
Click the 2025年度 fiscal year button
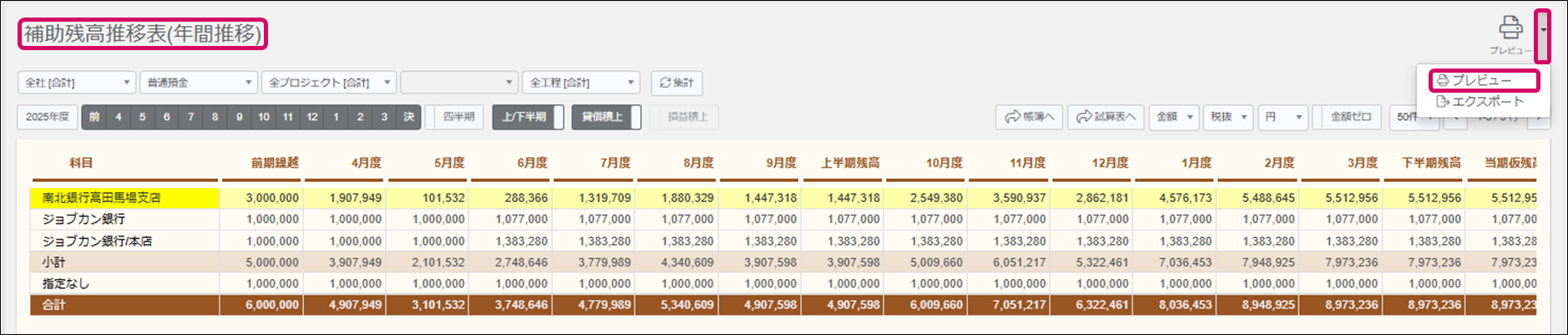(47, 117)
